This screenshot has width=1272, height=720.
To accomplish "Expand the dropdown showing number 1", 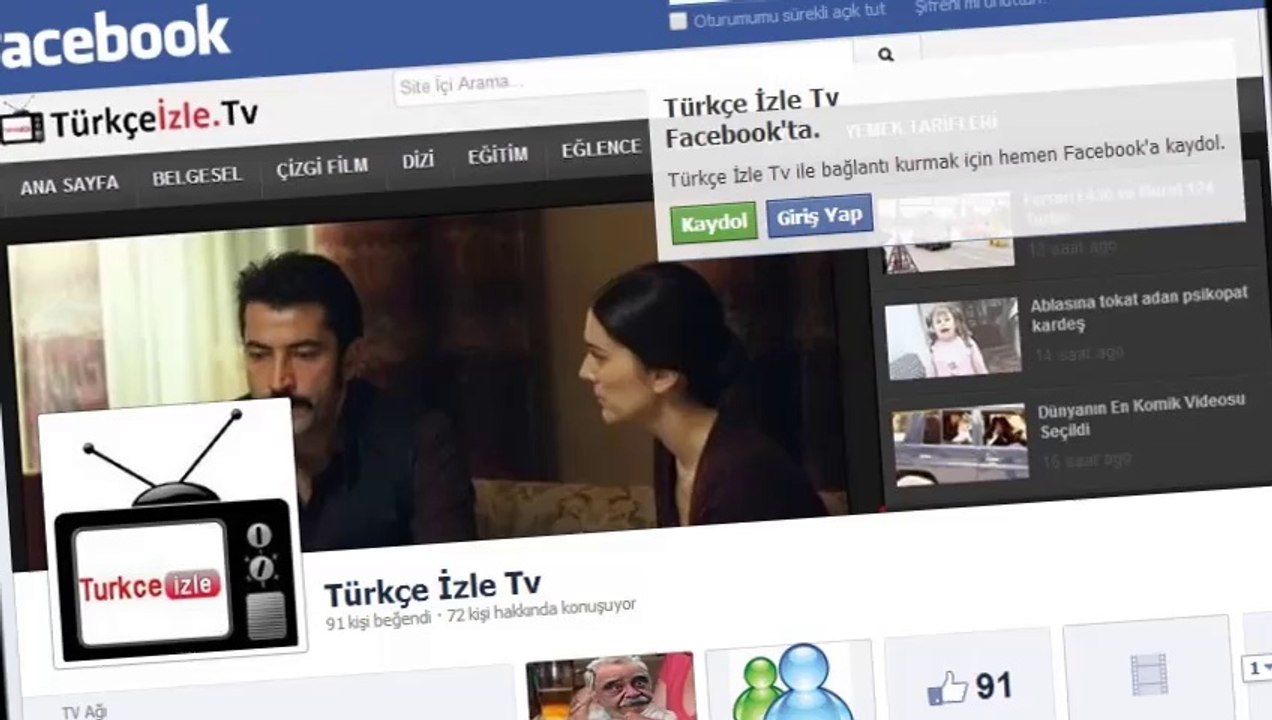I will 1257,667.
